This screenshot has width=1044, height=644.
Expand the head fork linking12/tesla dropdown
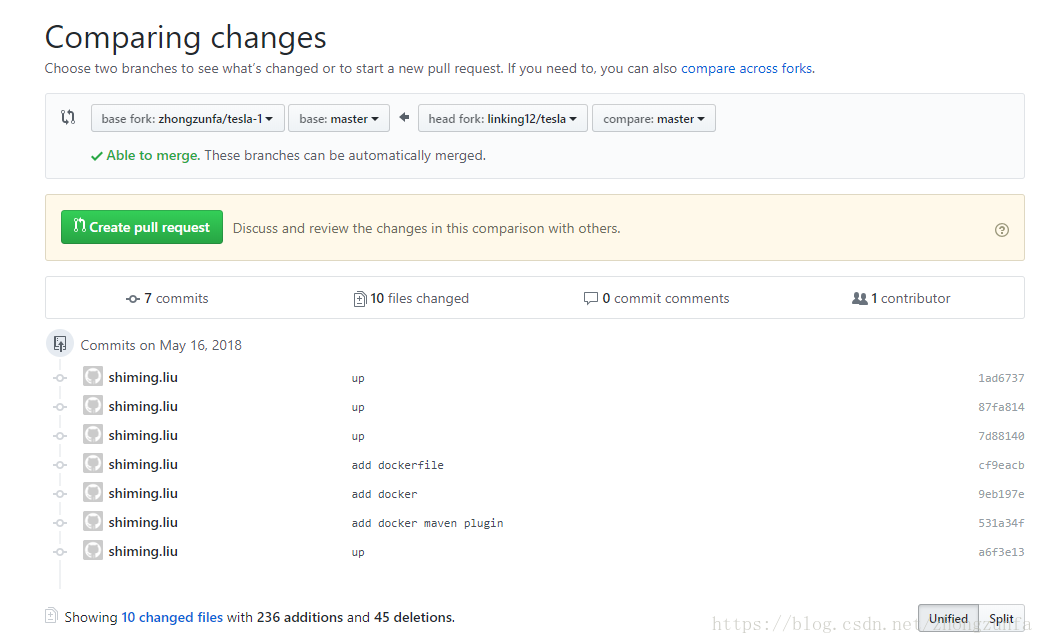tap(503, 119)
